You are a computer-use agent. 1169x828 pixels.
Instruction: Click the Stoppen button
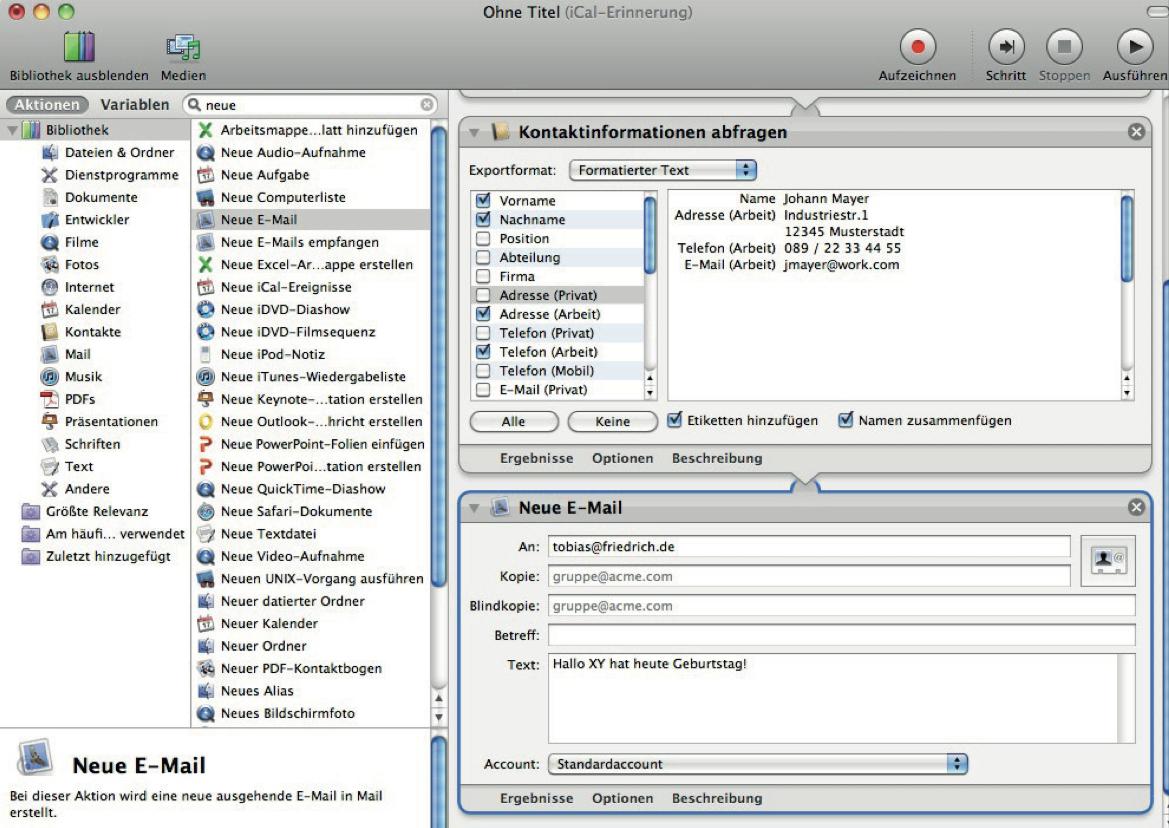[1064, 47]
